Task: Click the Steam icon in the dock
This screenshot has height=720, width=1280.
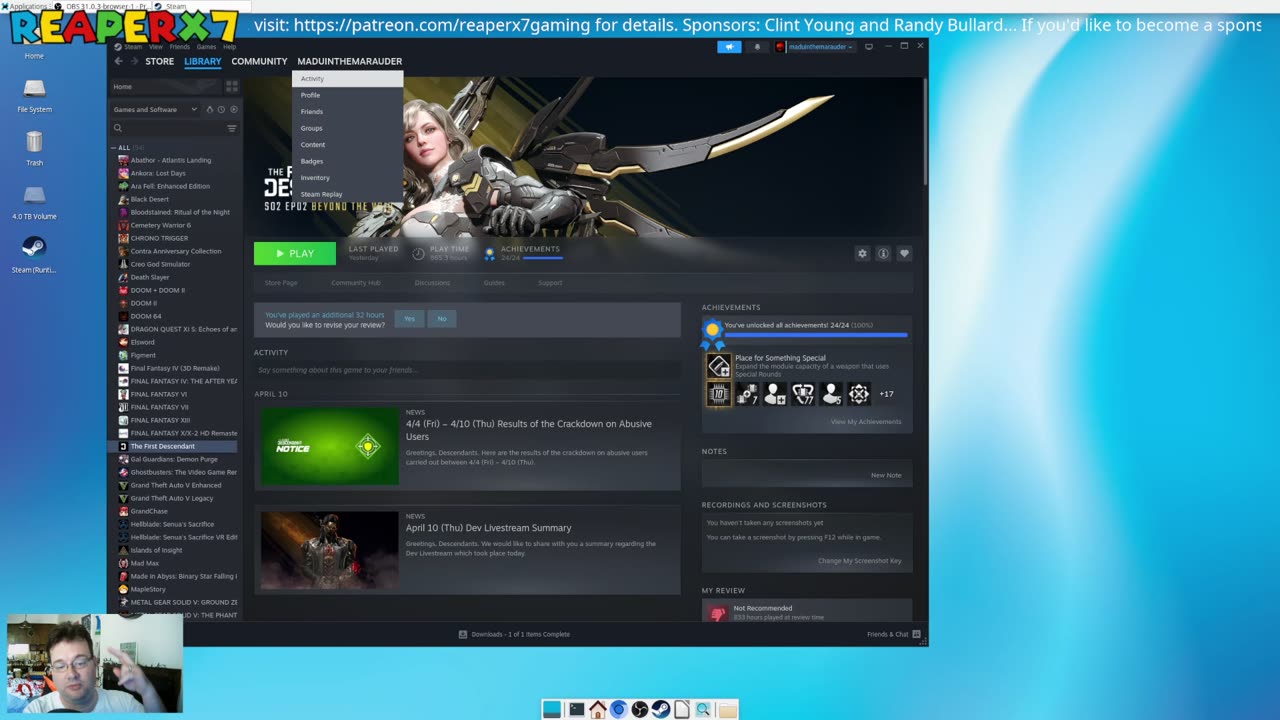Action: click(660, 709)
